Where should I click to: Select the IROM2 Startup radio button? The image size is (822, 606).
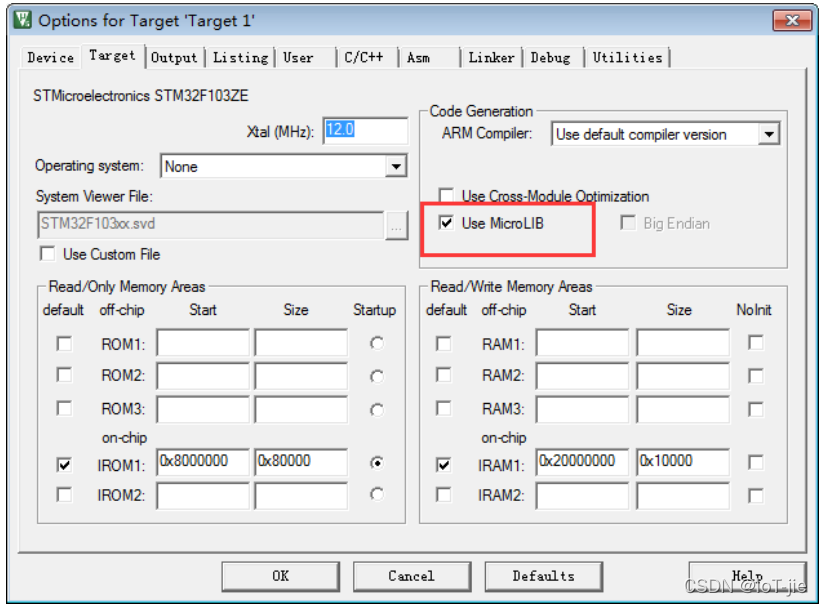tap(376, 494)
